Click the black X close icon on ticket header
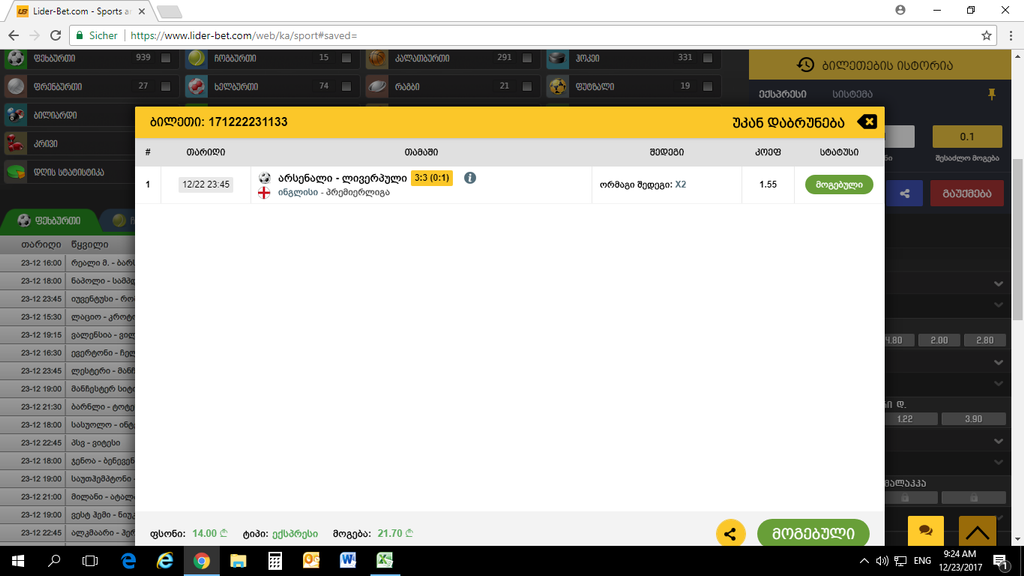Viewport: 1024px width, 576px height. (x=868, y=122)
